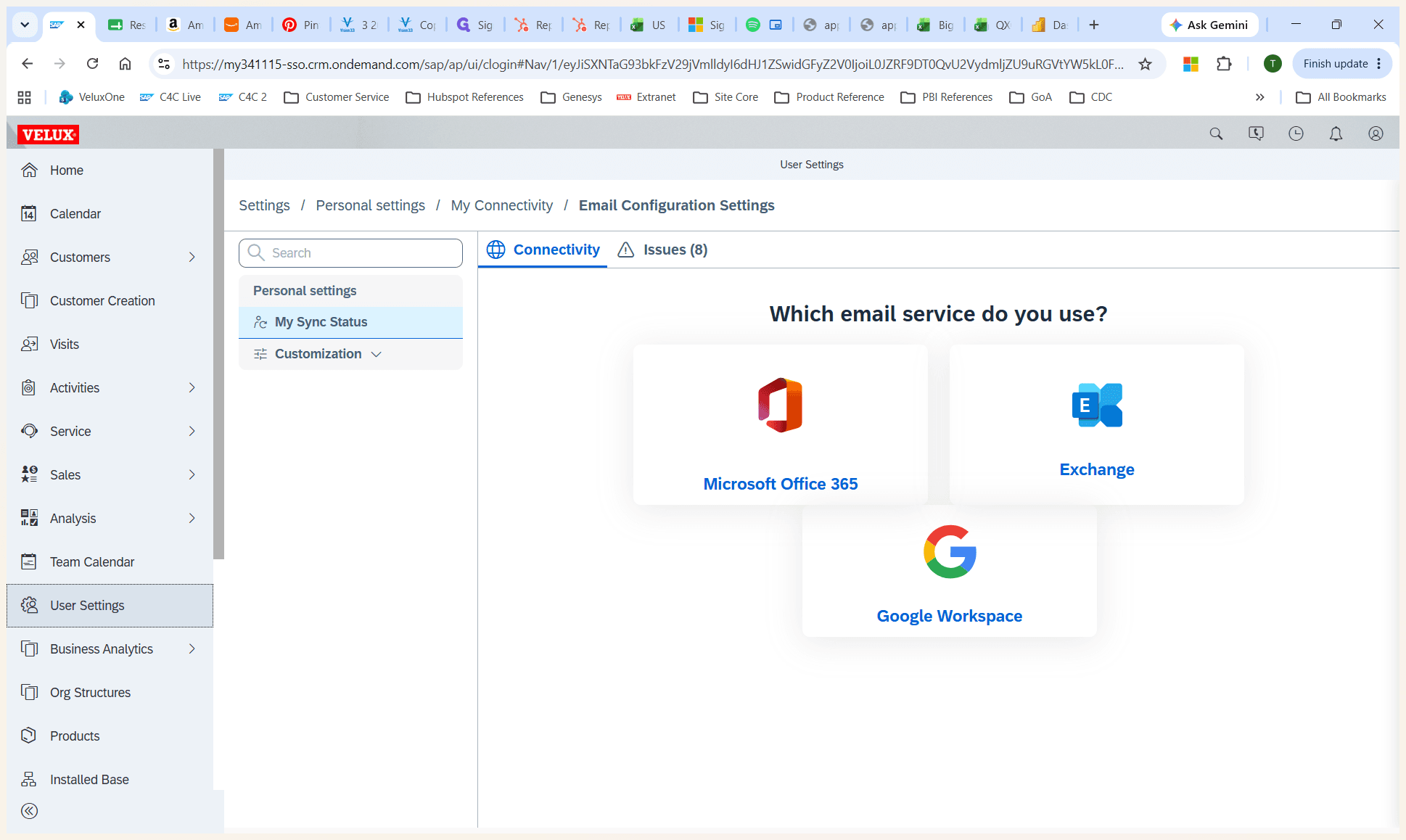This screenshot has height=840, width=1406.
Task: Expand the Analysis submenu chevron
Action: tap(192, 519)
